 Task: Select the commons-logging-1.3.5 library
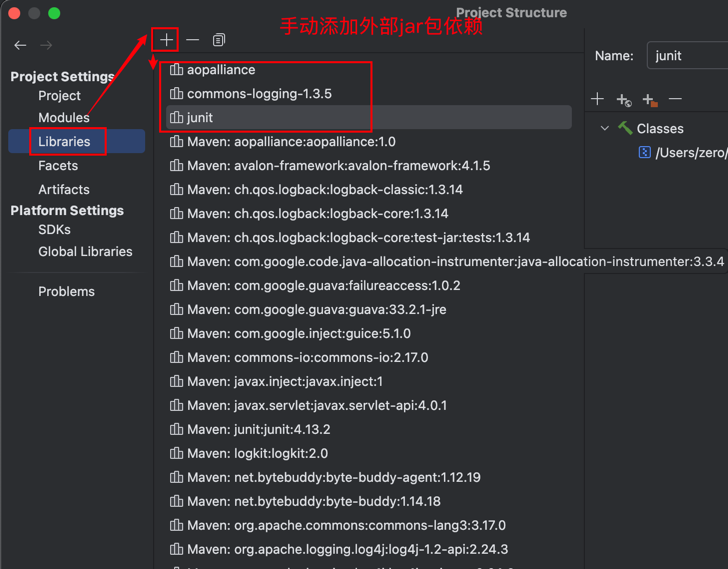click(259, 93)
